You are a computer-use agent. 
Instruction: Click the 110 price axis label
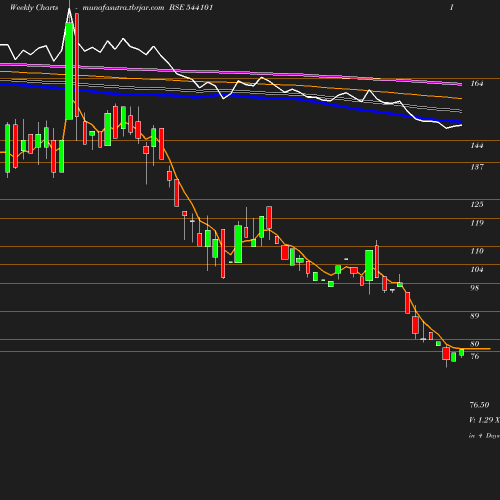[477, 251]
